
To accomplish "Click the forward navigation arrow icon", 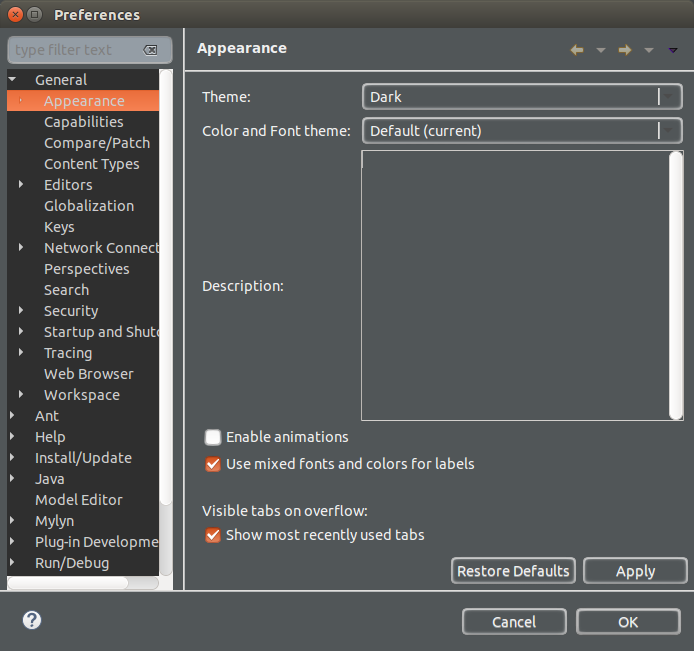I will click(625, 50).
